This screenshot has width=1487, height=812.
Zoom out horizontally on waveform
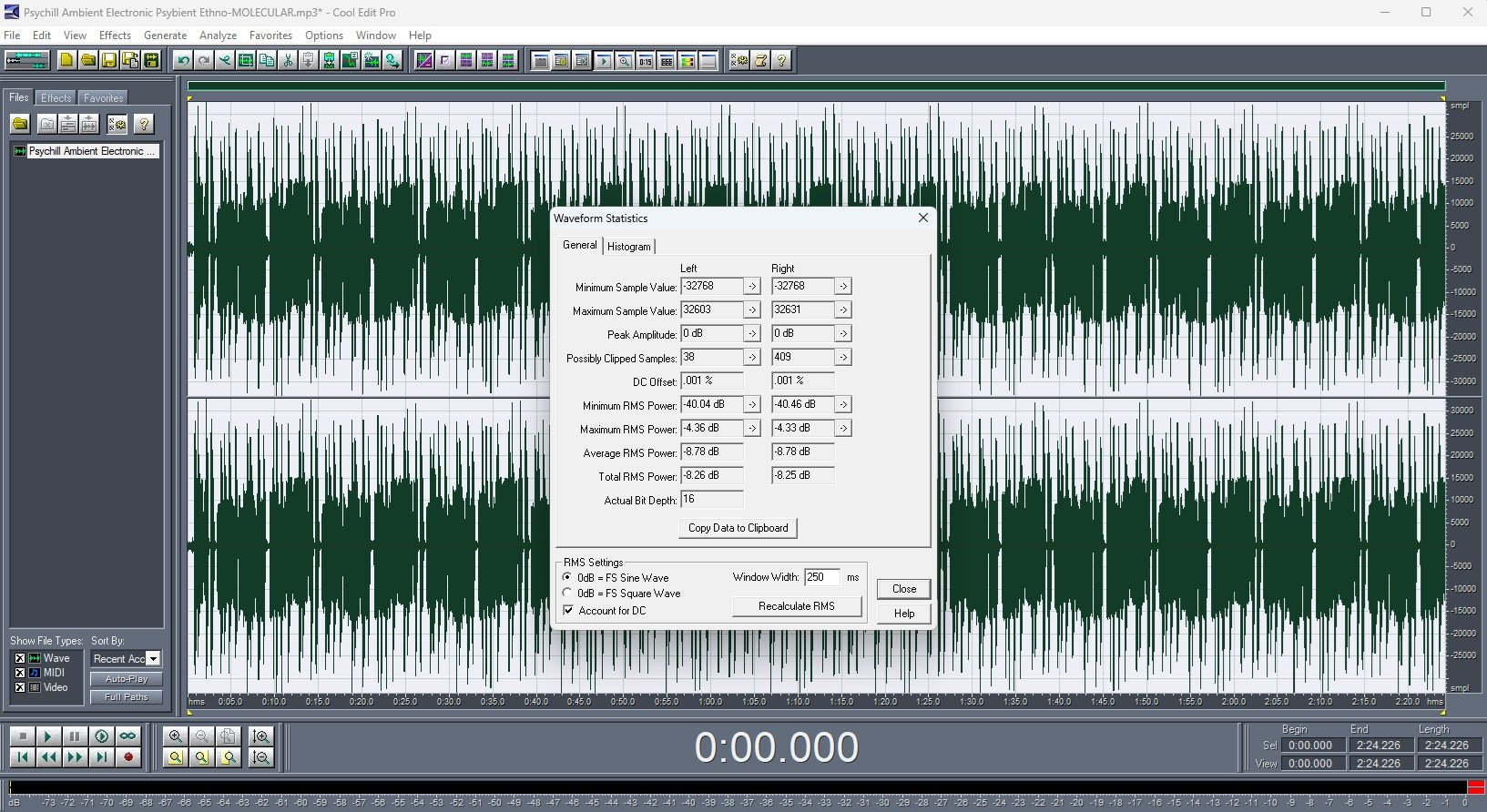pyautogui.click(x=202, y=736)
